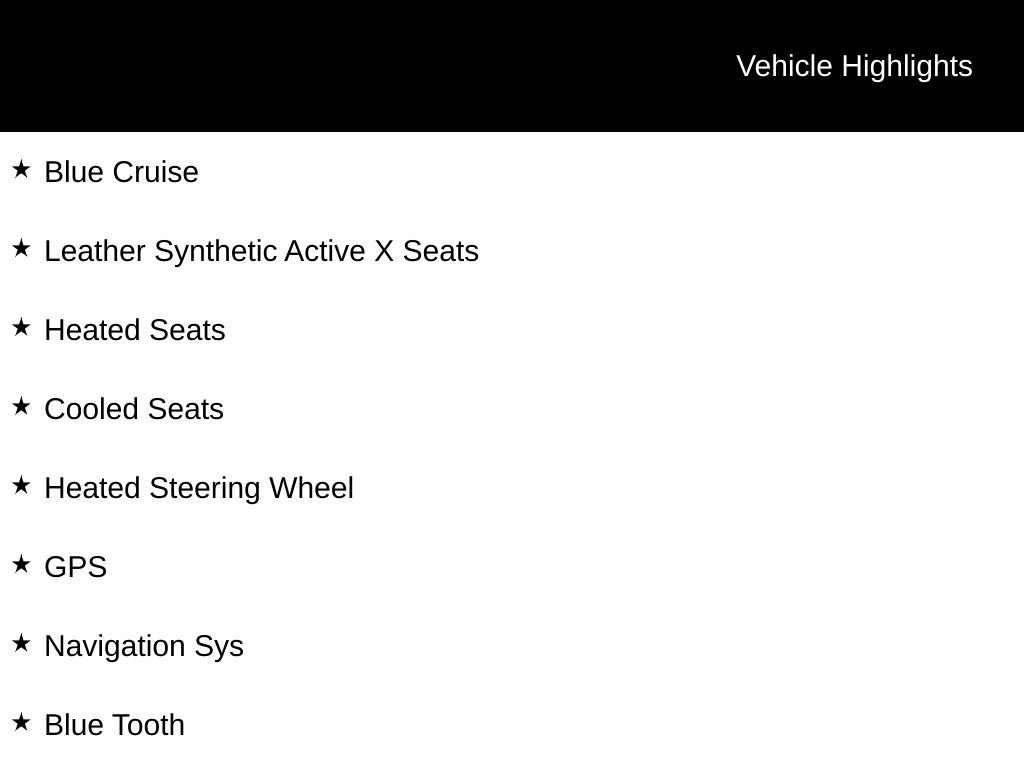The image size is (1024, 768).
Task: Click the star bullet beside Blue Cruise
Action: [21, 169]
